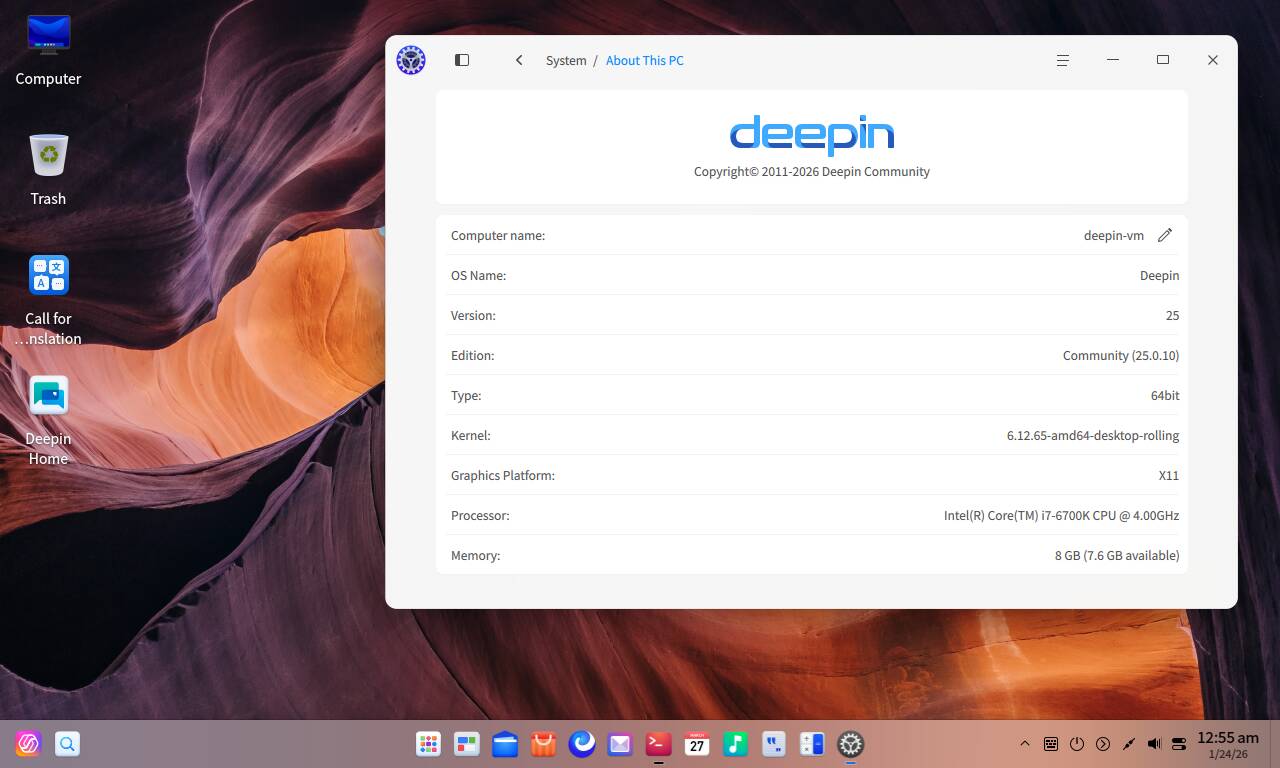Click the System breadcrumb

pyautogui.click(x=566, y=60)
